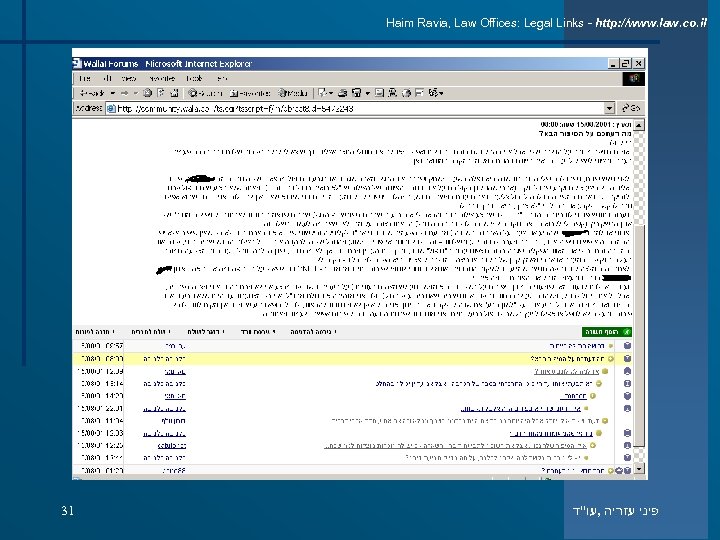This screenshot has width=720, height=540.
Task: Open the Back button history dropdown
Action: [x=113, y=93]
